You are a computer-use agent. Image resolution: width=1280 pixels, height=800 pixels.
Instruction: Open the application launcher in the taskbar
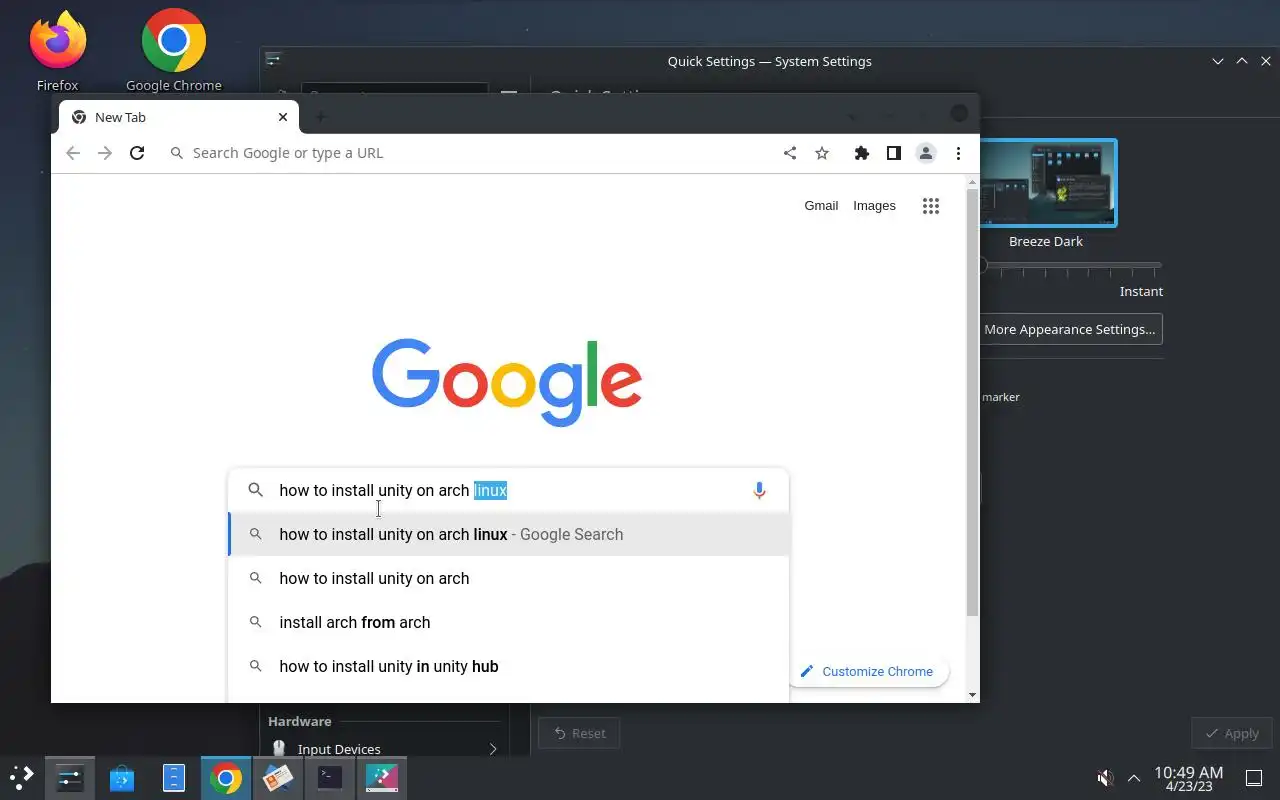[x=22, y=777]
